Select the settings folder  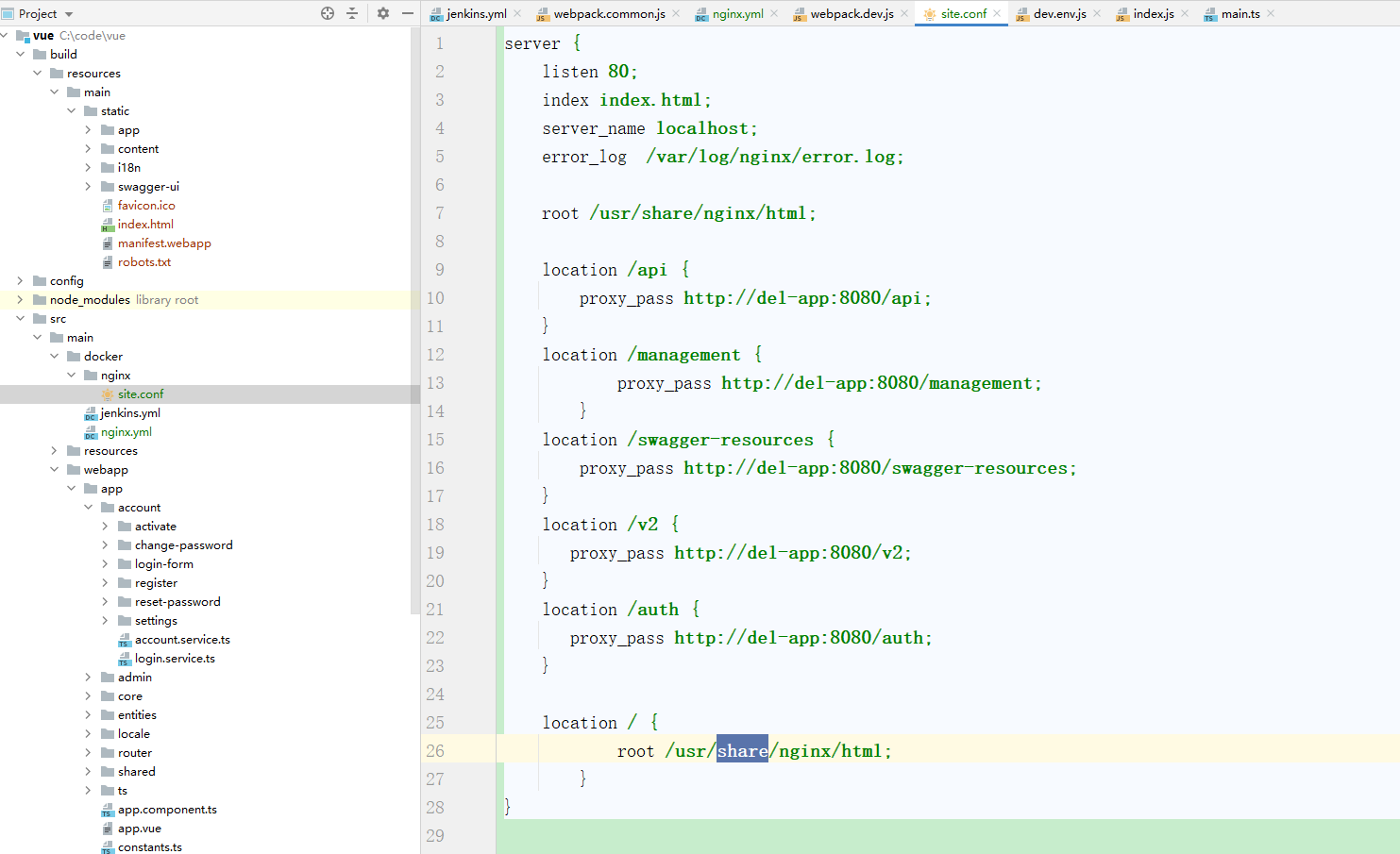pyautogui.click(x=156, y=620)
